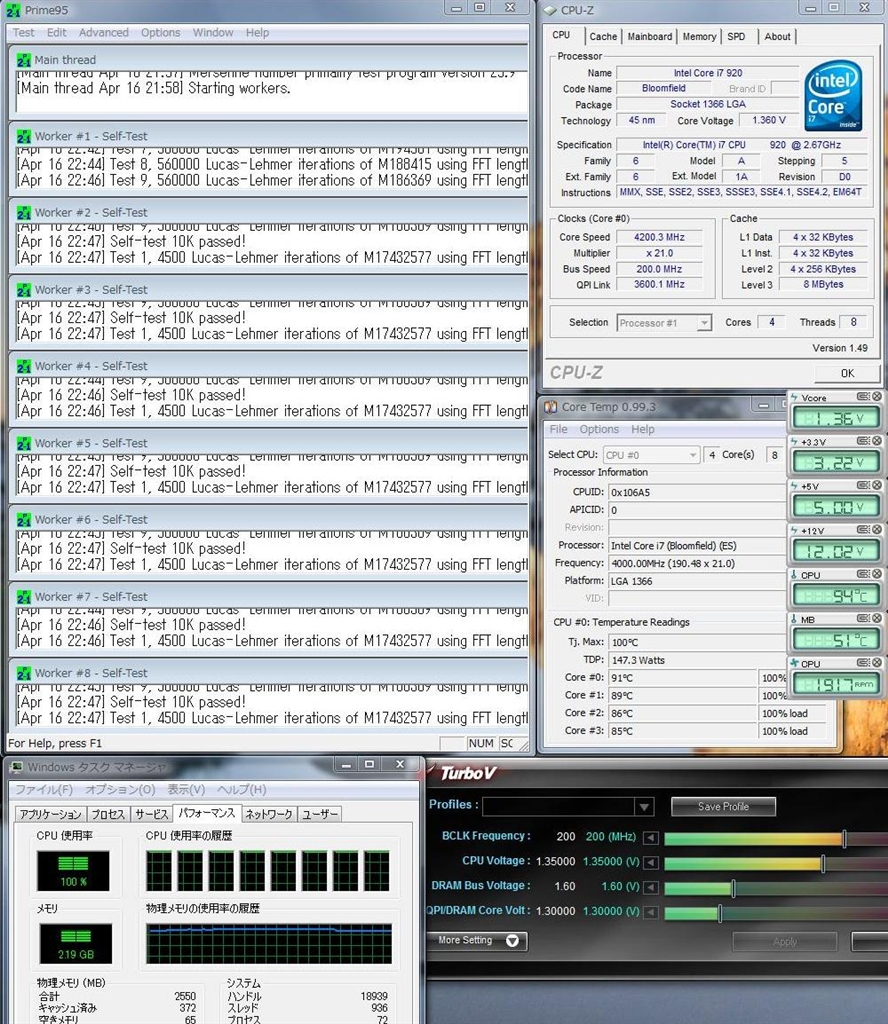Open the Test menu in Prime95
Viewport: 888px width, 1024px height.
pos(24,33)
